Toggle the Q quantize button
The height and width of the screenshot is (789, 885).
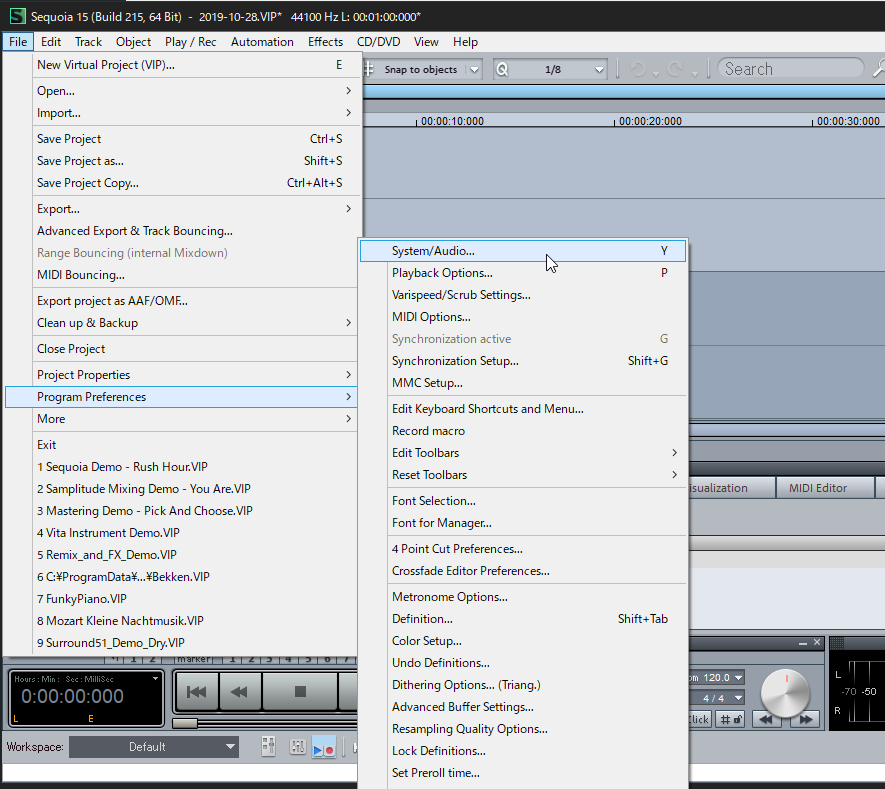coord(501,69)
